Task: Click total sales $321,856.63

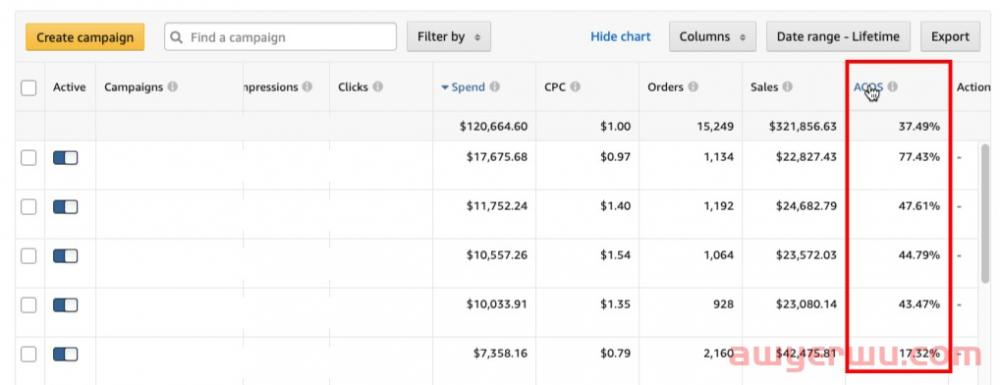Action: (x=802, y=126)
